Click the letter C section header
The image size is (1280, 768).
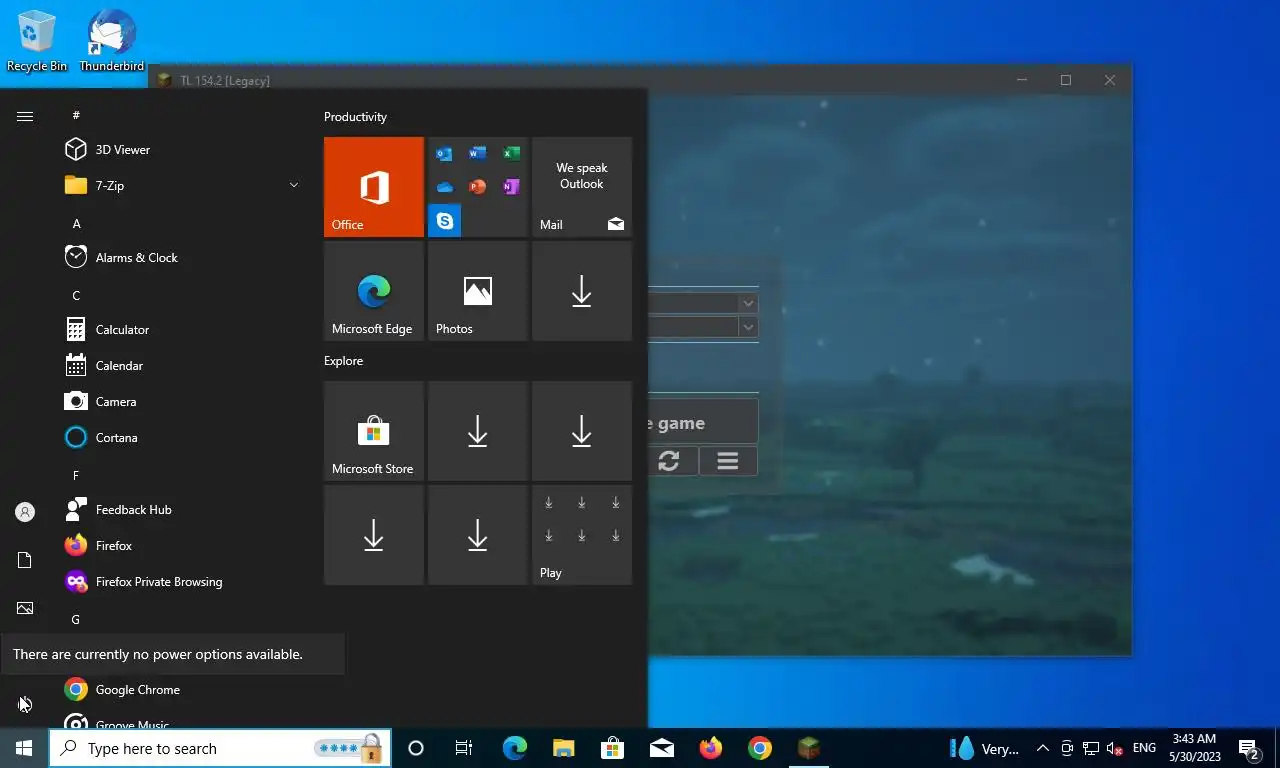76,296
